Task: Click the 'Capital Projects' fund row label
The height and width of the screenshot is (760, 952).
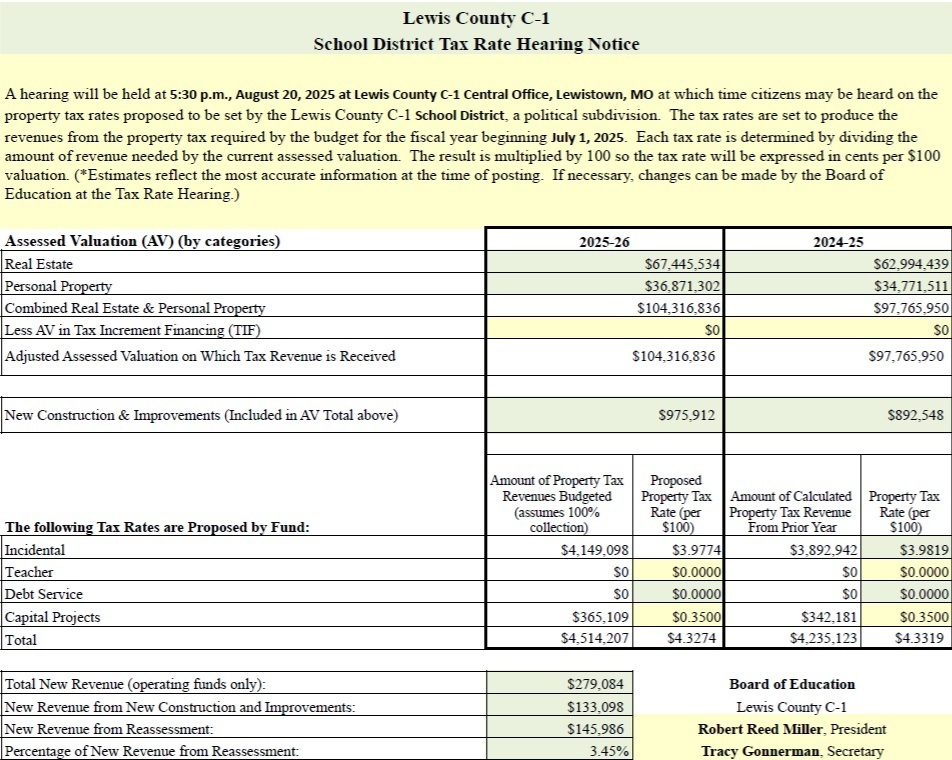Action: point(52,617)
